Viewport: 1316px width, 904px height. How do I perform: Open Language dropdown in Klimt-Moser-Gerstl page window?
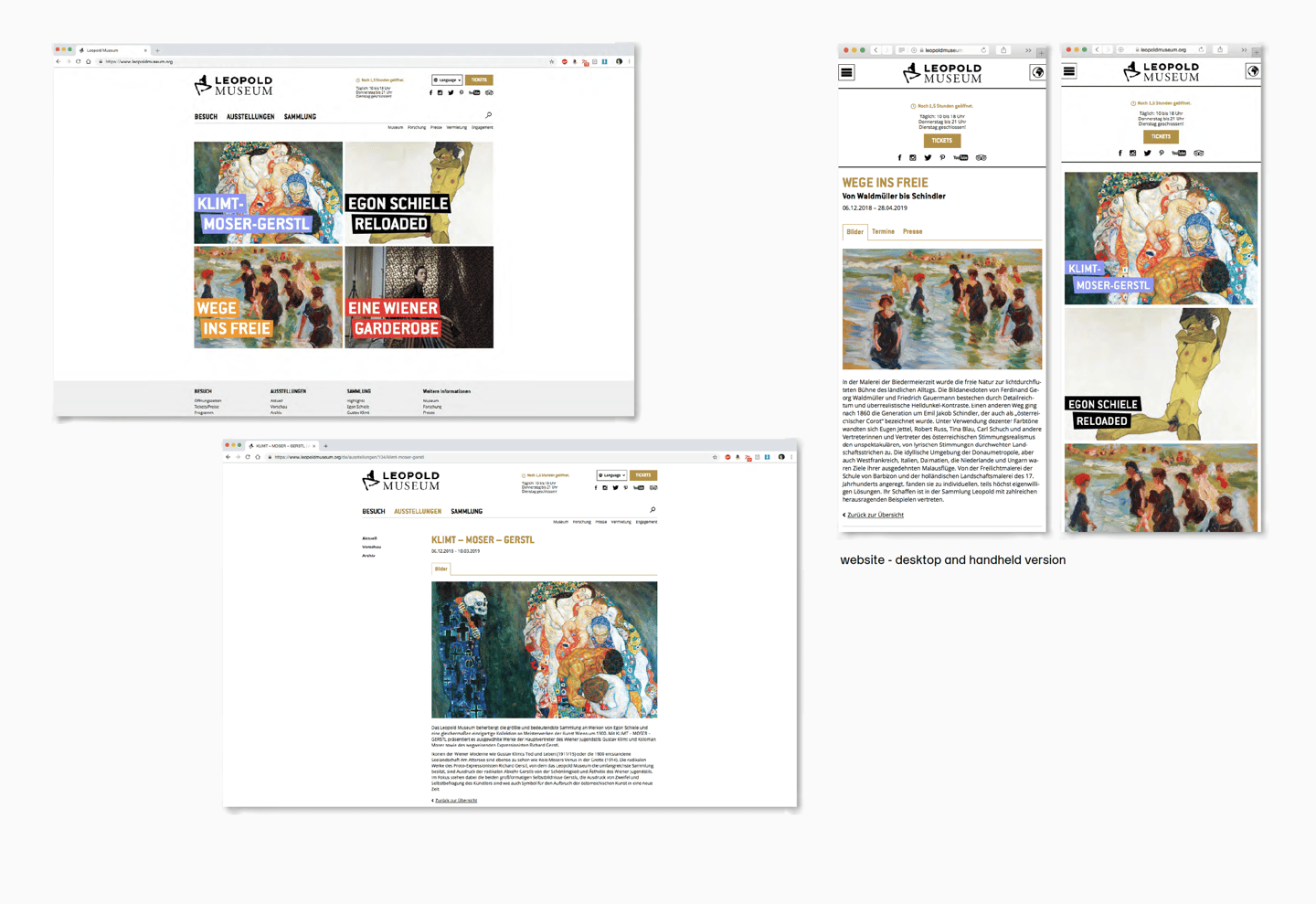[611, 475]
